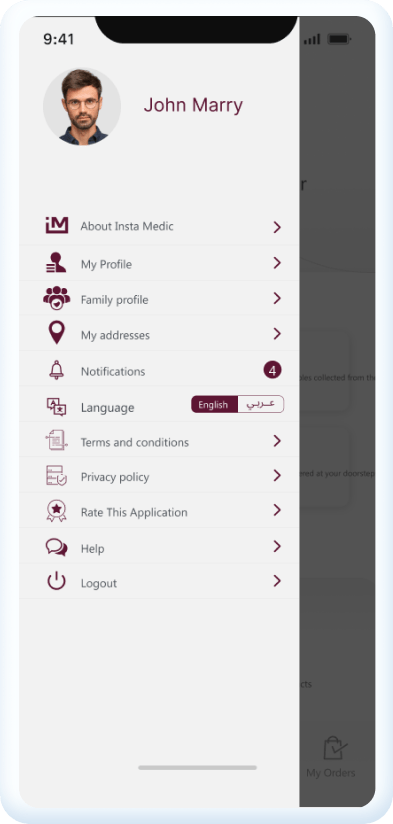Viewport: 393px width, 824px height.
Task: Switch language to English
Action: click(214, 405)
